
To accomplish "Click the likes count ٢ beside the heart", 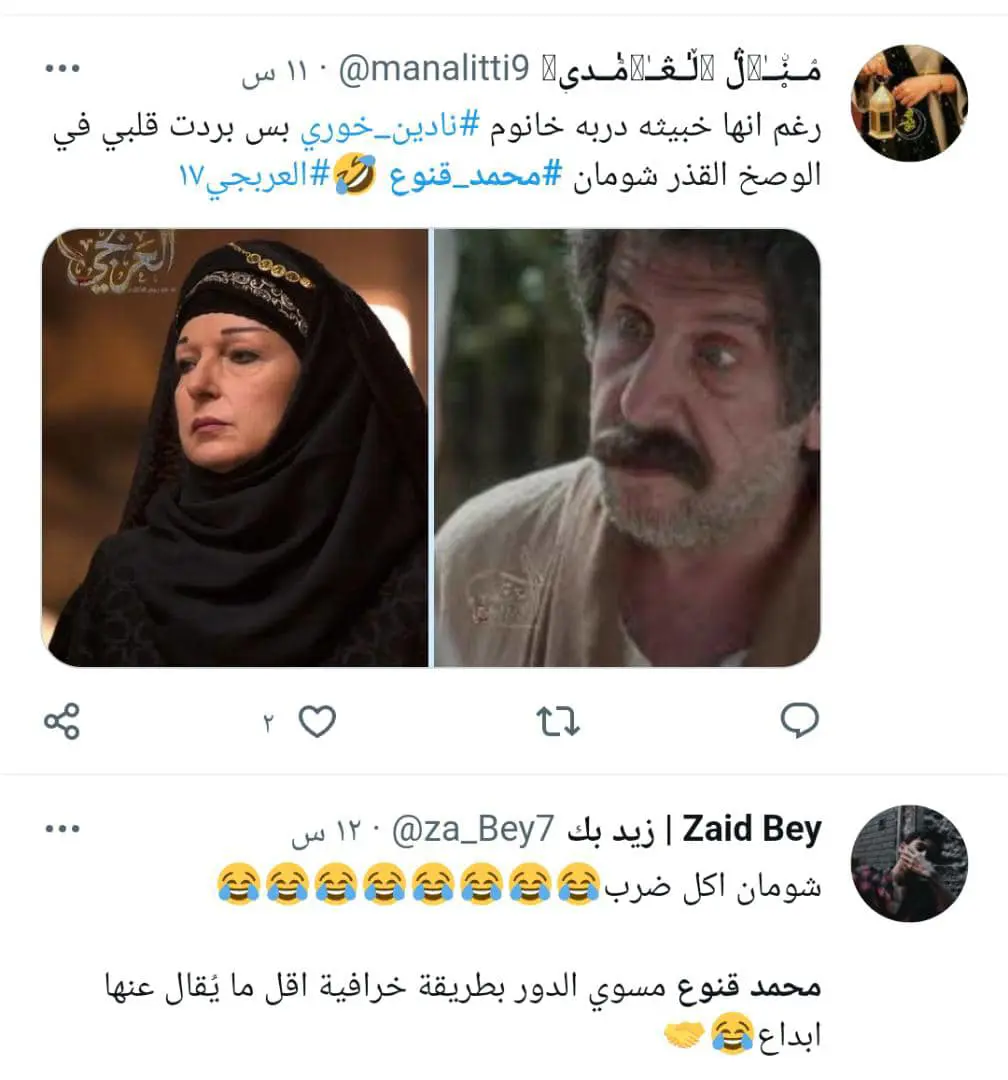I will (x=269, y=723).
